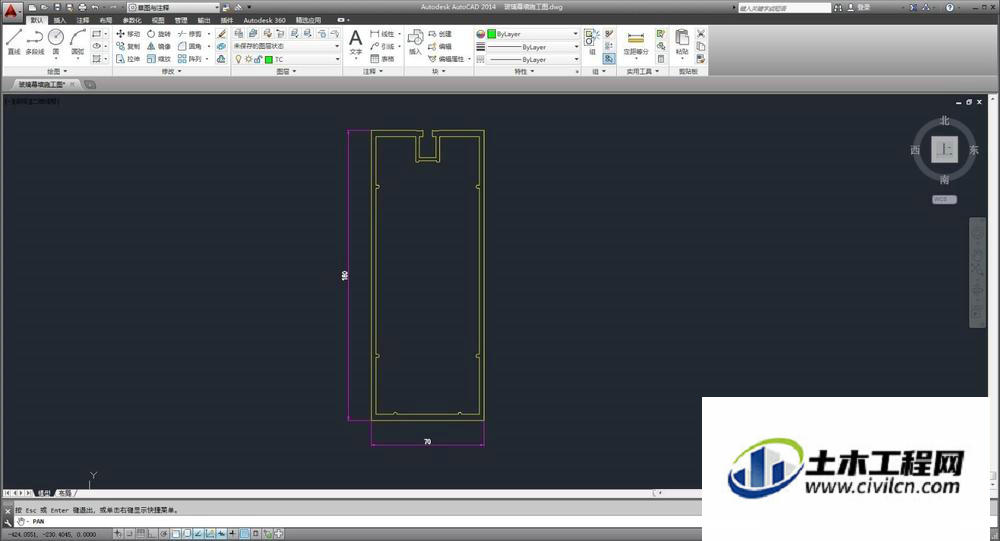Toggle layer freeze sun icon
The height and width of the screenshot is (541, 1000).
pyautogui.click(x=249, y=59)
